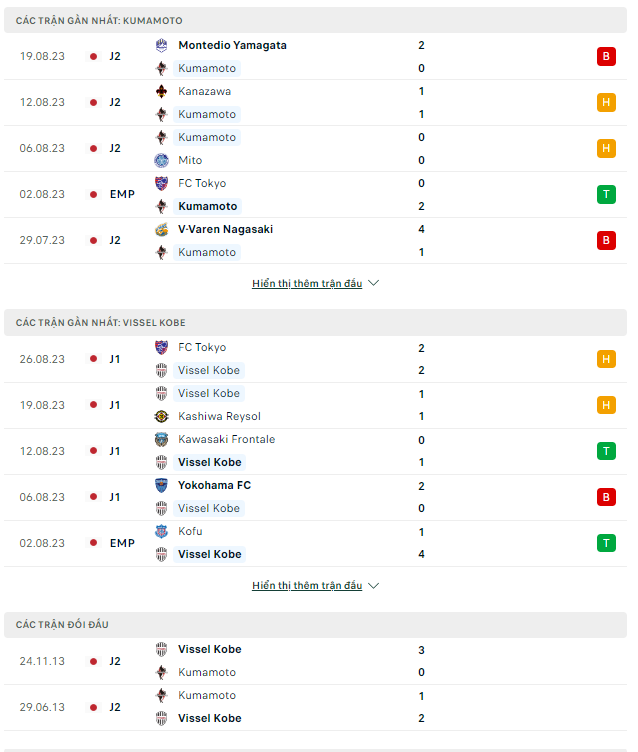Click red B badge for Montedio Yamagata match
The height and width of the screenshot is (752, 638).
point(606,57)
